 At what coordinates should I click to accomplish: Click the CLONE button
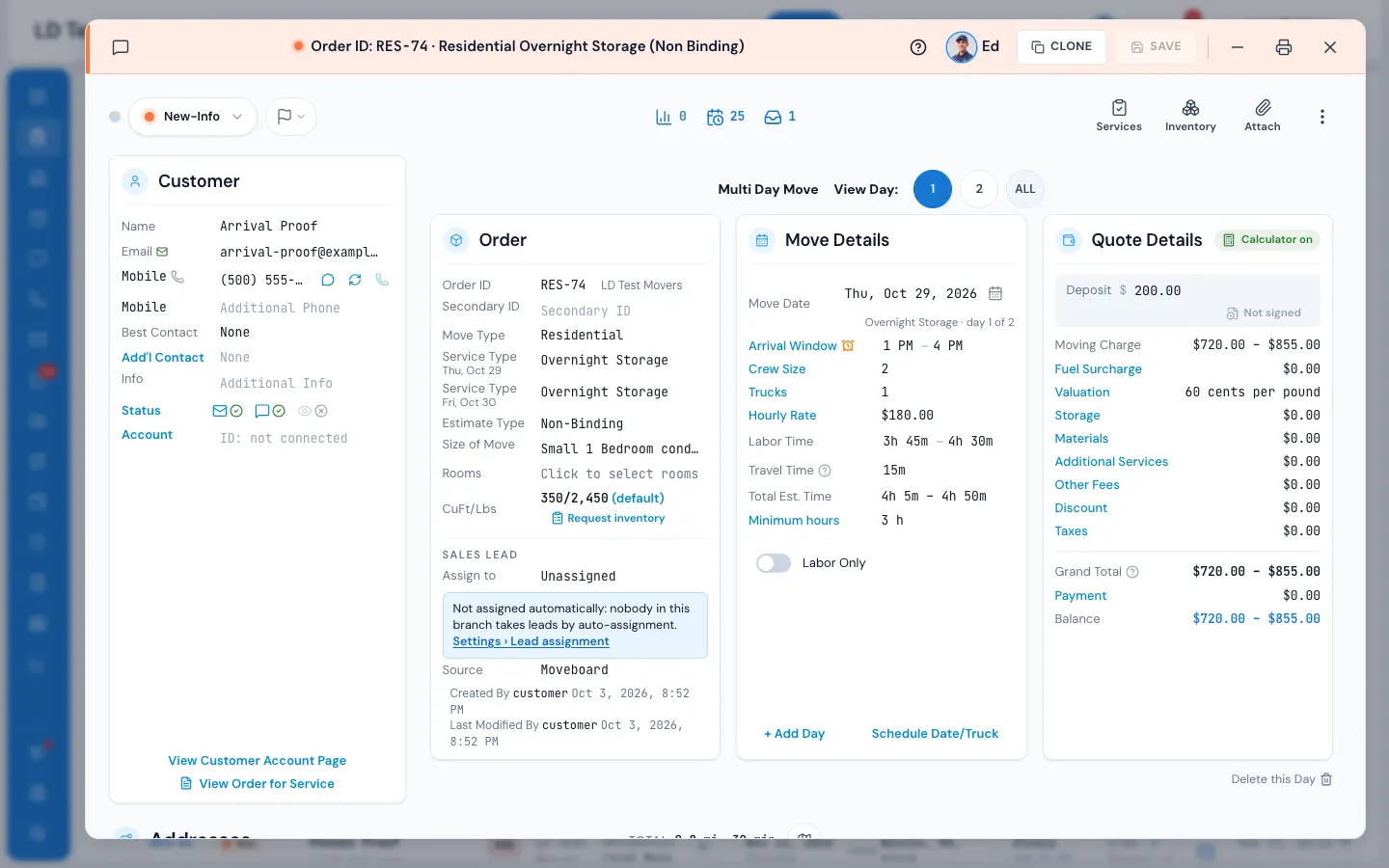1061,46
